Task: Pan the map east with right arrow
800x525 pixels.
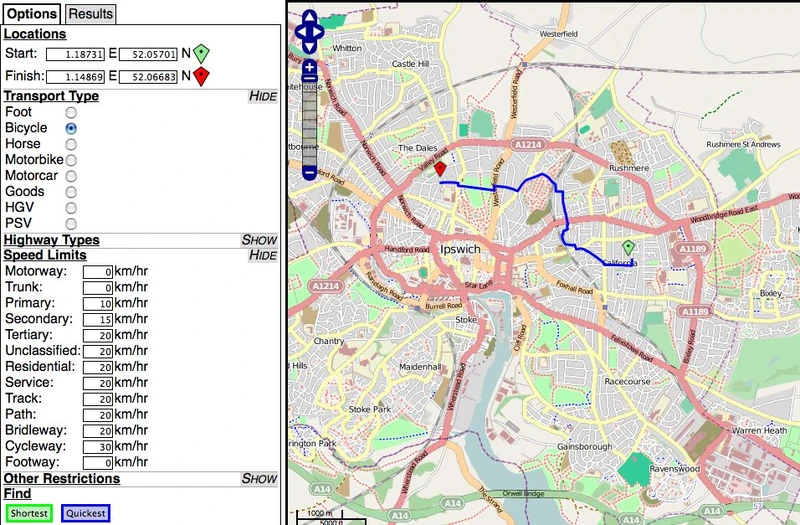Action: pyautogui.click(x=318, y=32)
